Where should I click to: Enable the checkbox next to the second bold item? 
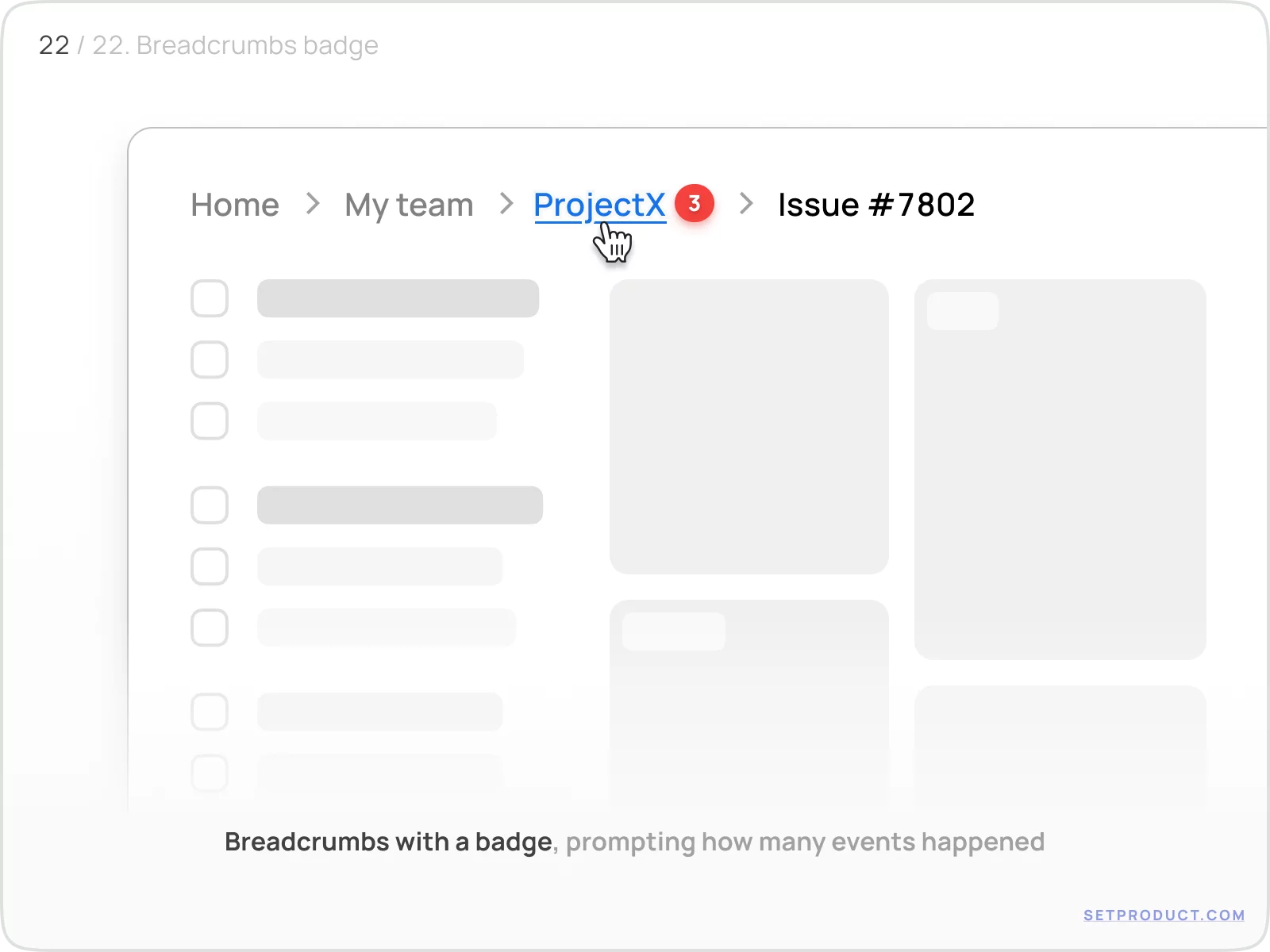(x=210, y=505)
